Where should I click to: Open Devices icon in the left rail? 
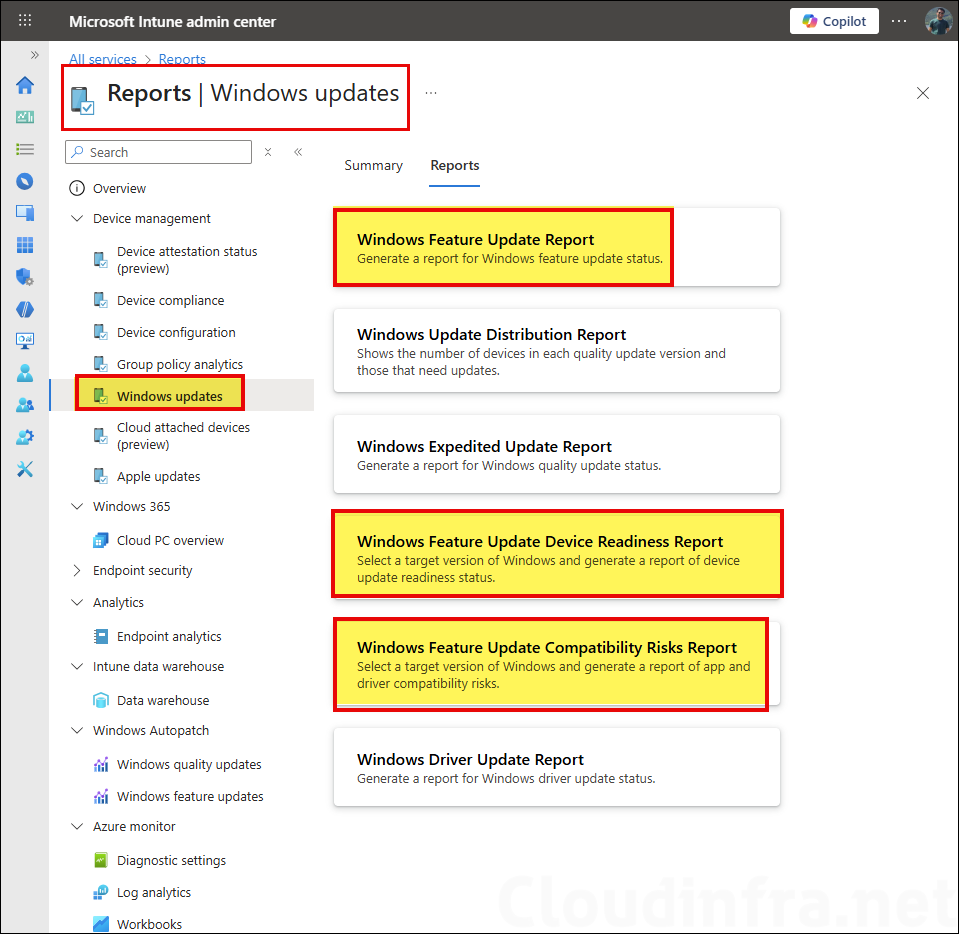tap(25, 213)
